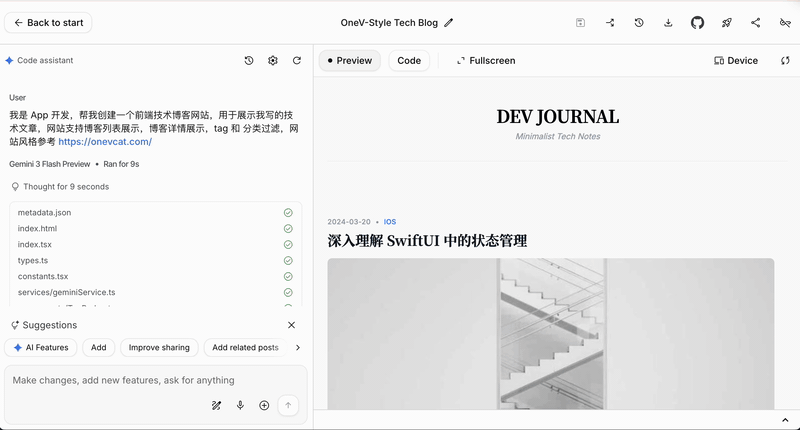
Task: Click the 2024-03-20 post date
Action: pyautogui.click(x=349, y=222)
